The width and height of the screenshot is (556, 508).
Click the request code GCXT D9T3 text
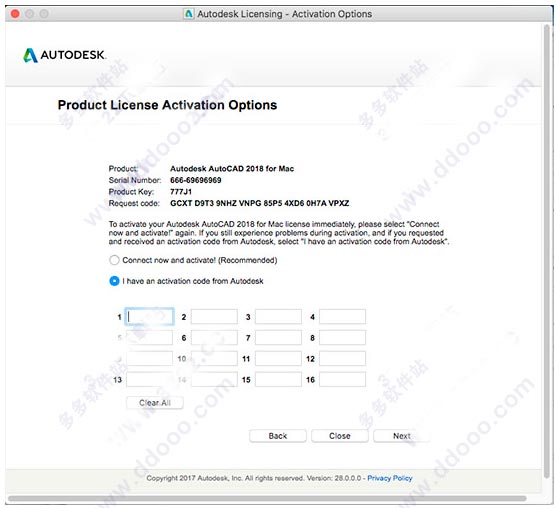click(x=260, y=203)
